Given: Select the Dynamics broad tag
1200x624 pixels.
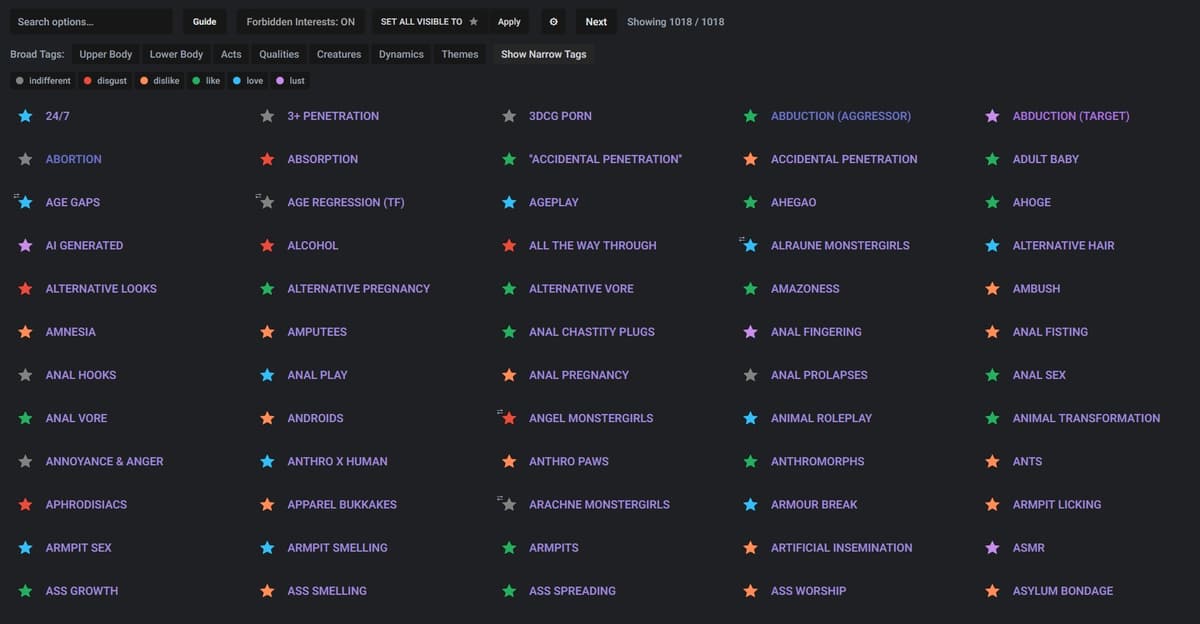Looking at the screenshot, I should [x=401, y=54].
